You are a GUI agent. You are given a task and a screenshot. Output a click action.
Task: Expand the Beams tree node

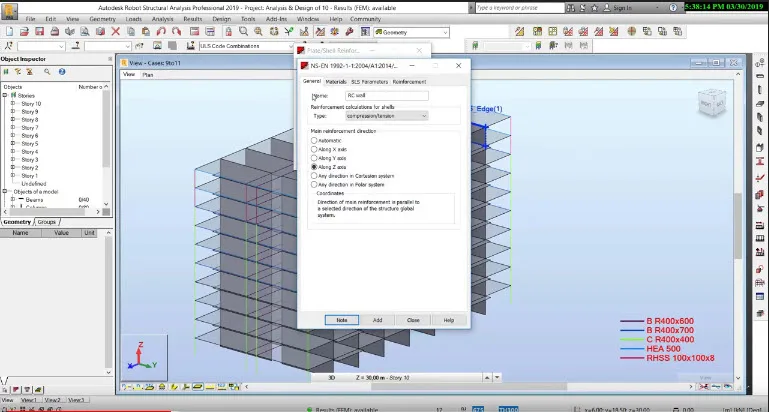click(13, 200)
